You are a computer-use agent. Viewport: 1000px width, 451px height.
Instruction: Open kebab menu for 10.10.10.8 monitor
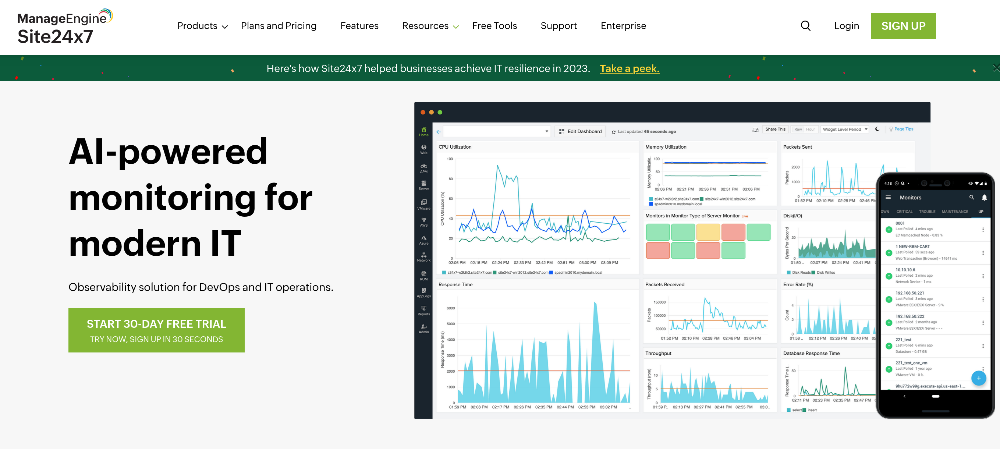coord(983,276)
